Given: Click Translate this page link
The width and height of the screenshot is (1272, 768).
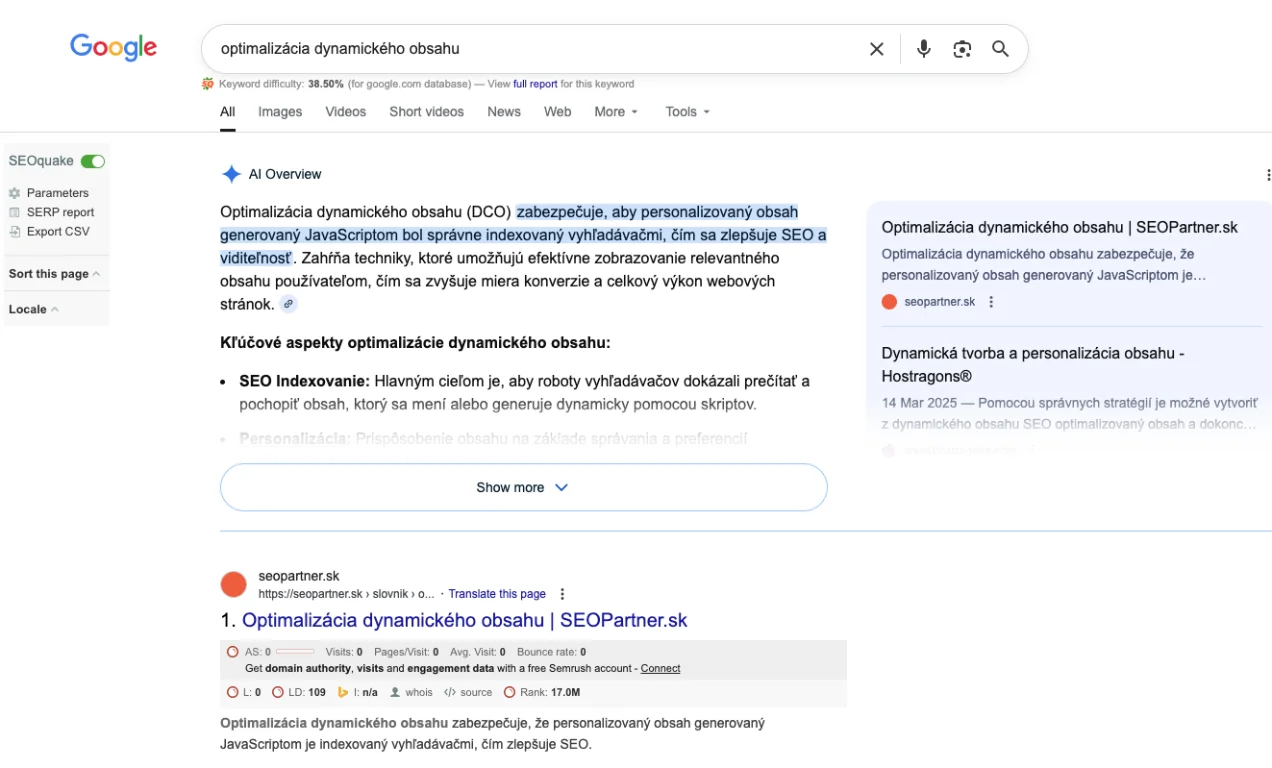Looking at the screenshot, I should pos(497,594).
